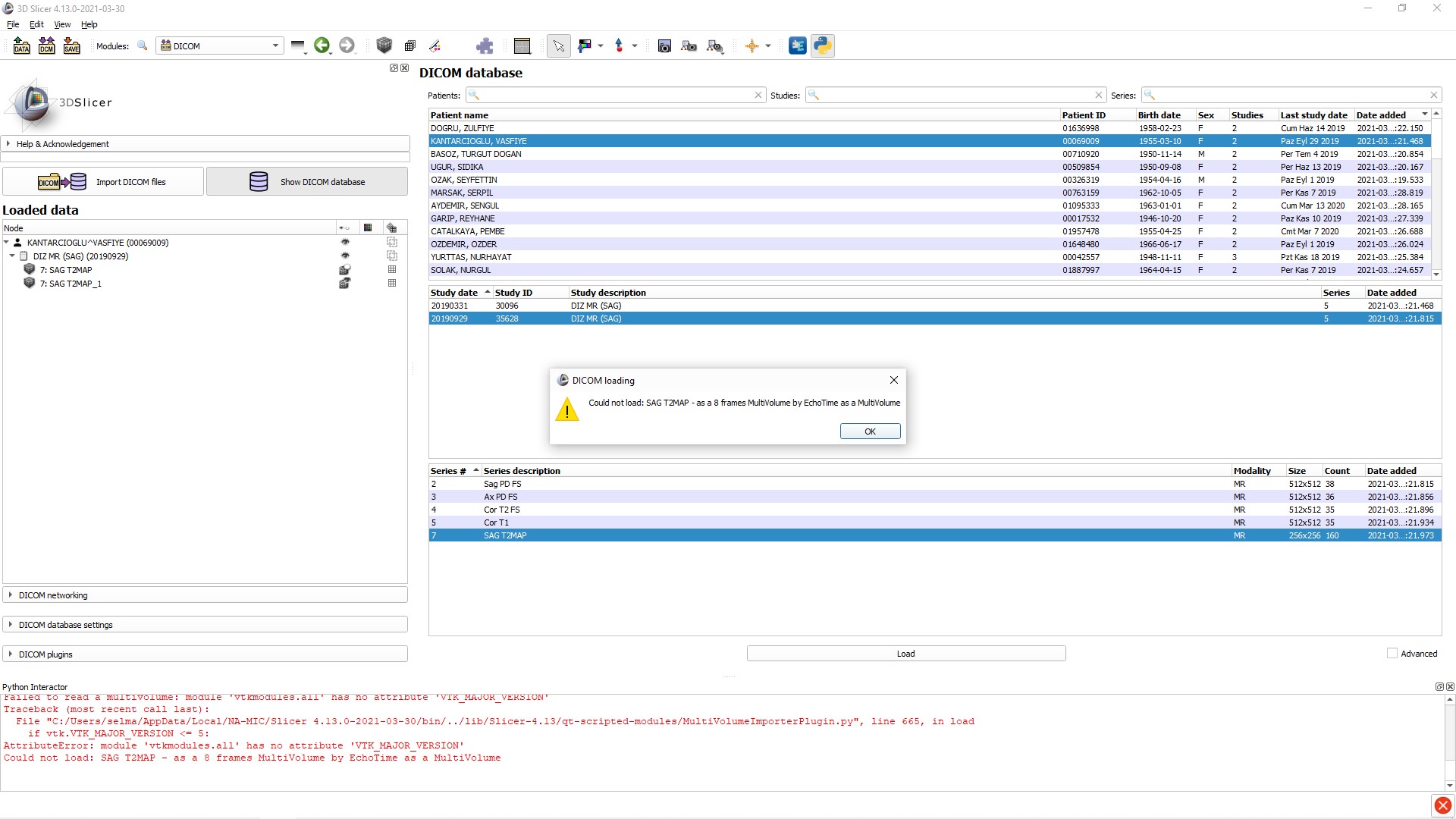Image resolution: width=1456 pixels, height=819 pixels.
Task: Expand DICOM networking section
Action: 206,595
